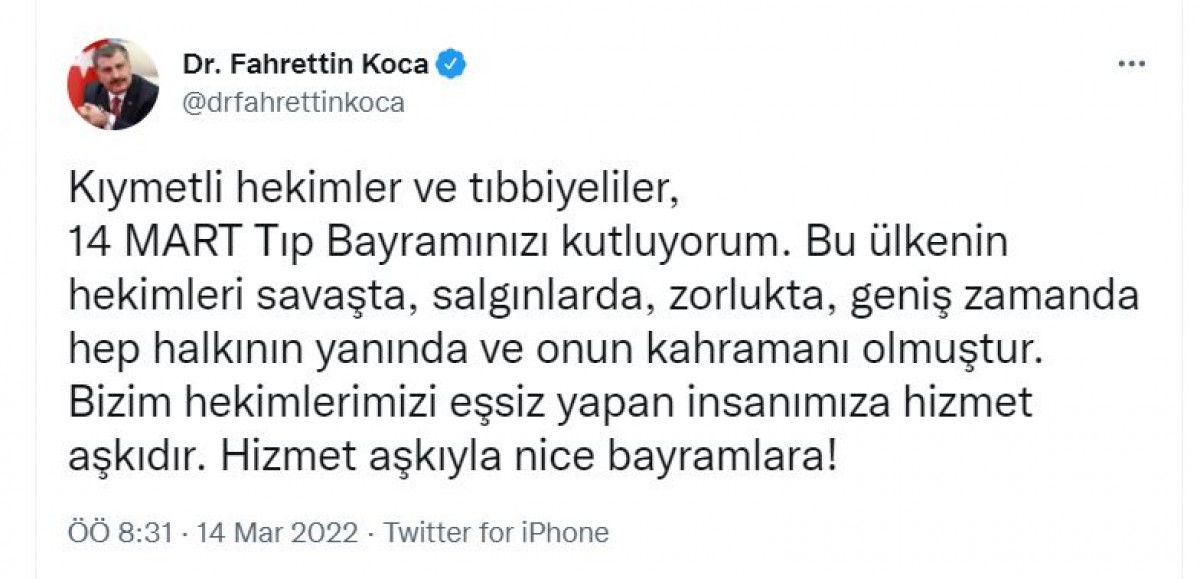This screenshot has height=579, width=1200.
Task: Click the display name Dr. Fahrettin Koca
Action: point(306,65)
